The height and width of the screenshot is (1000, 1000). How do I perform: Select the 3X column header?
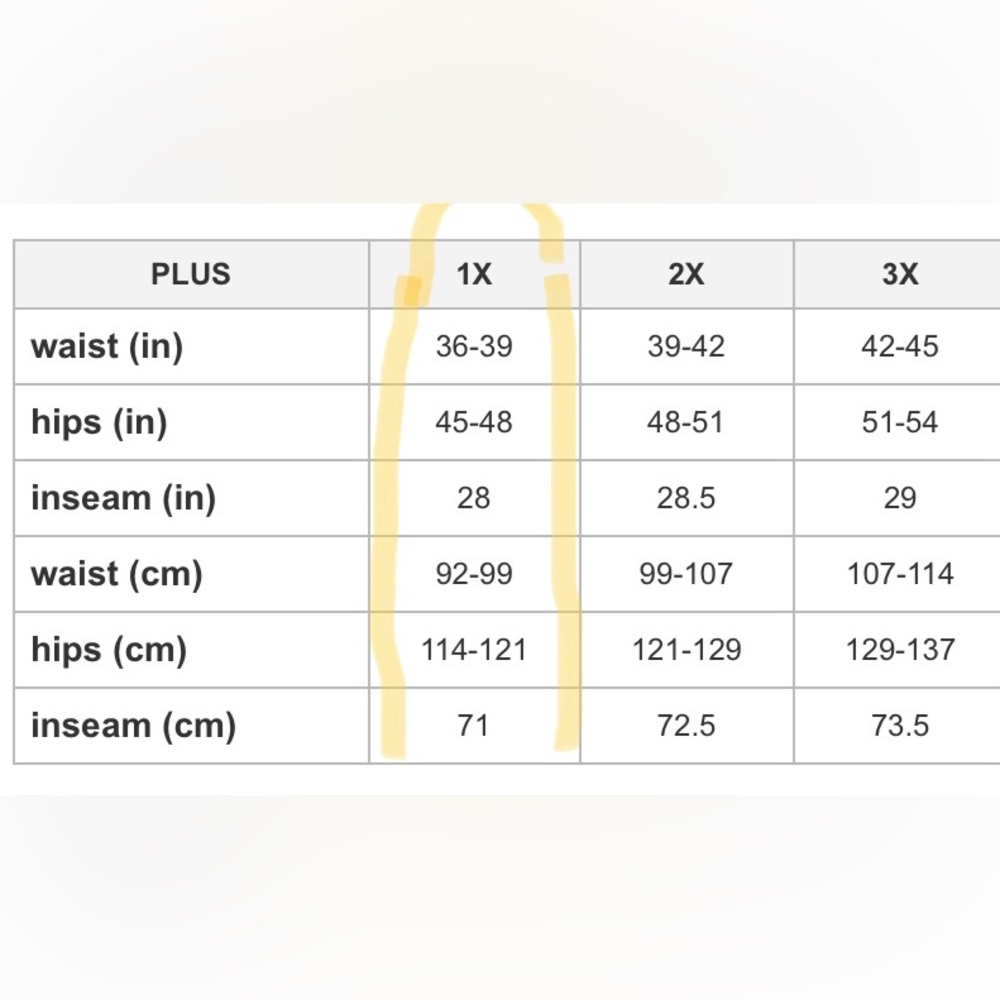[x=900, y=274]
